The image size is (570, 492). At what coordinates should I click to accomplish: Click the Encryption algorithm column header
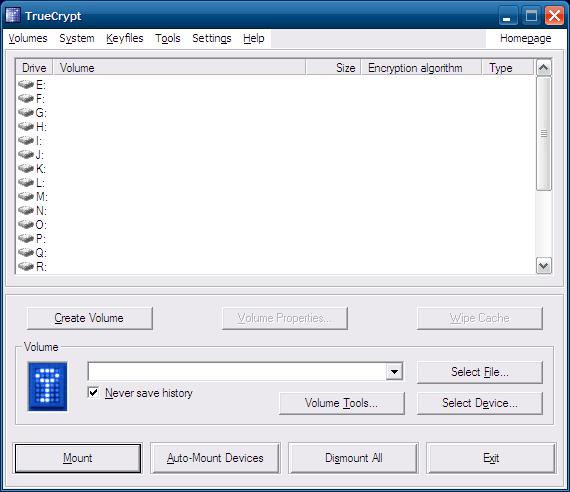422,68
